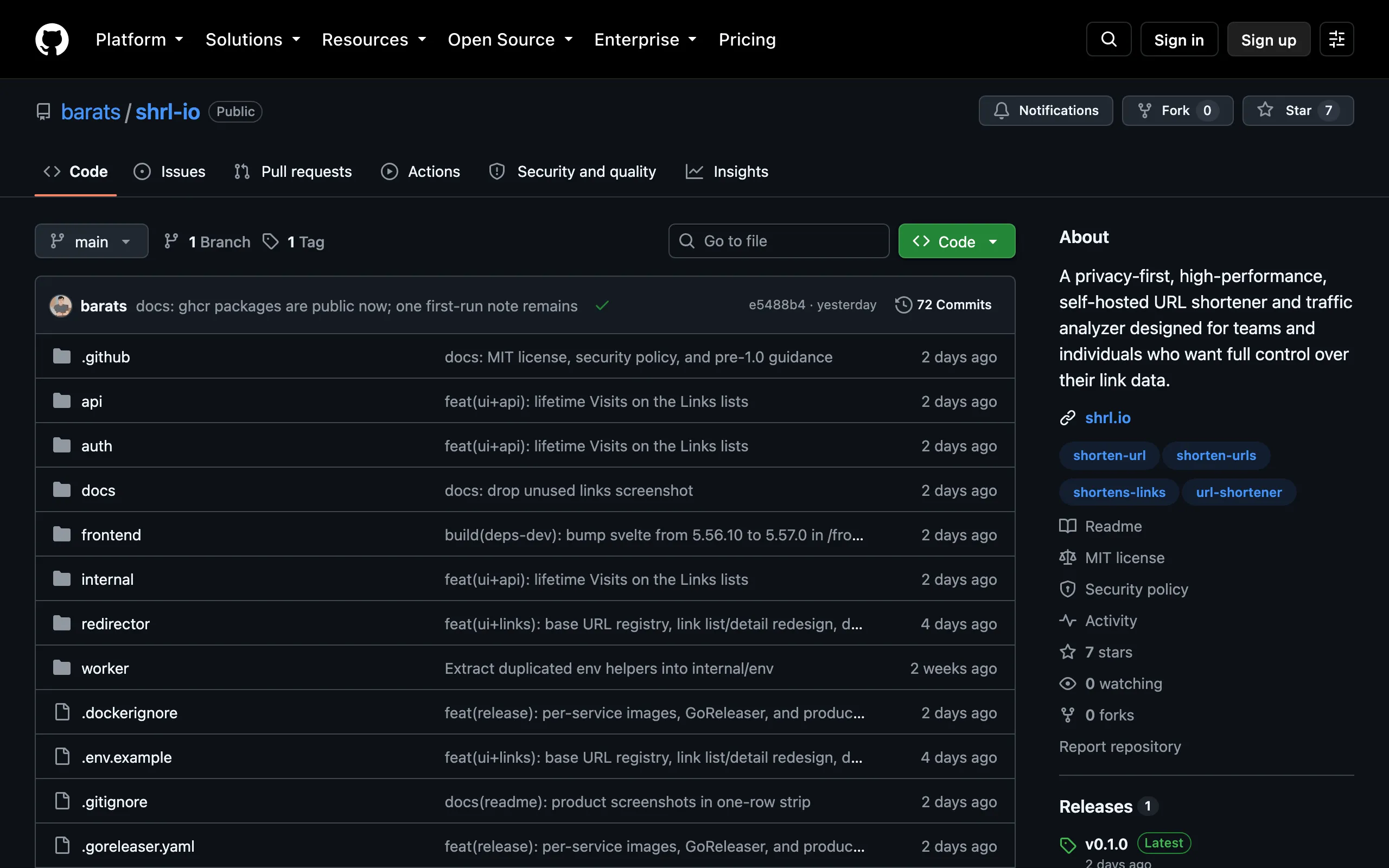Click the green tag icon beside v0.1.0

click(1068, 845)
